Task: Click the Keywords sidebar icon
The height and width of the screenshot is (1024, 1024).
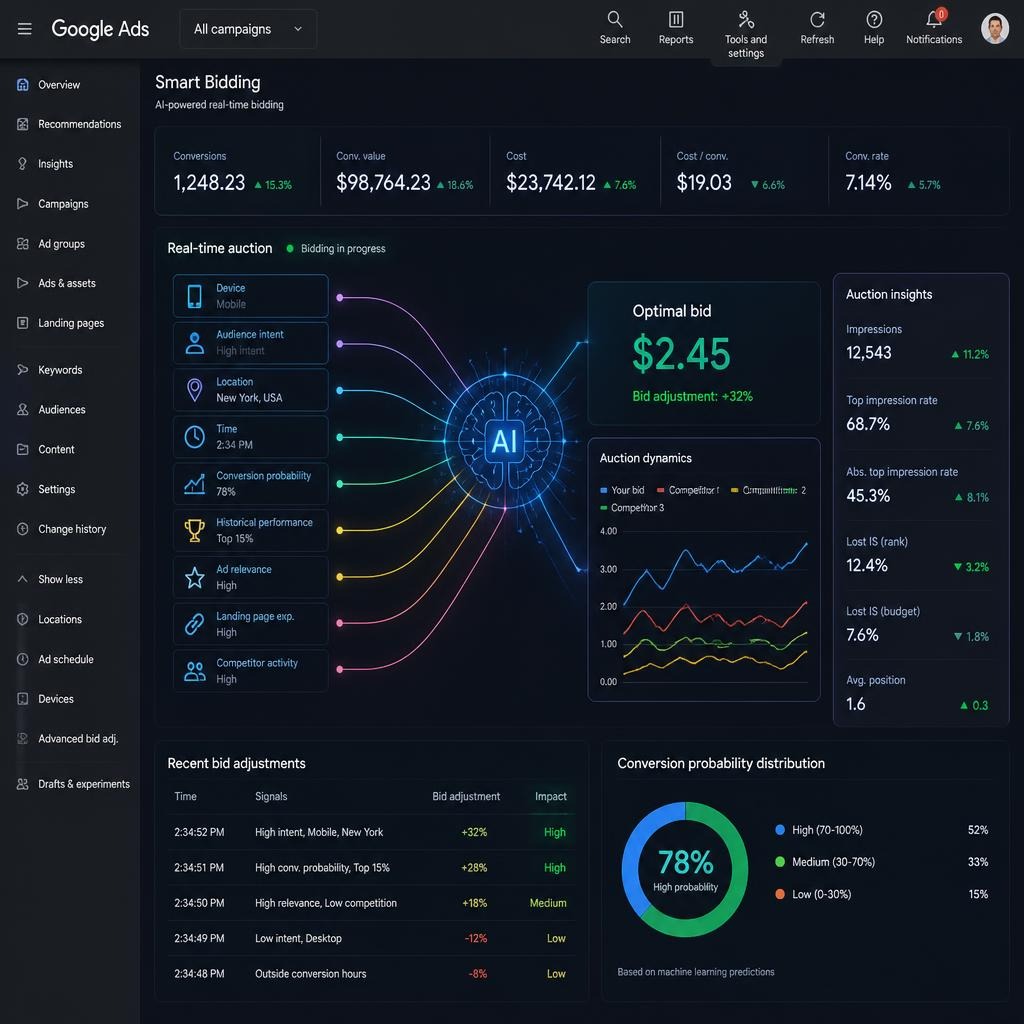Action: point(22,370)
